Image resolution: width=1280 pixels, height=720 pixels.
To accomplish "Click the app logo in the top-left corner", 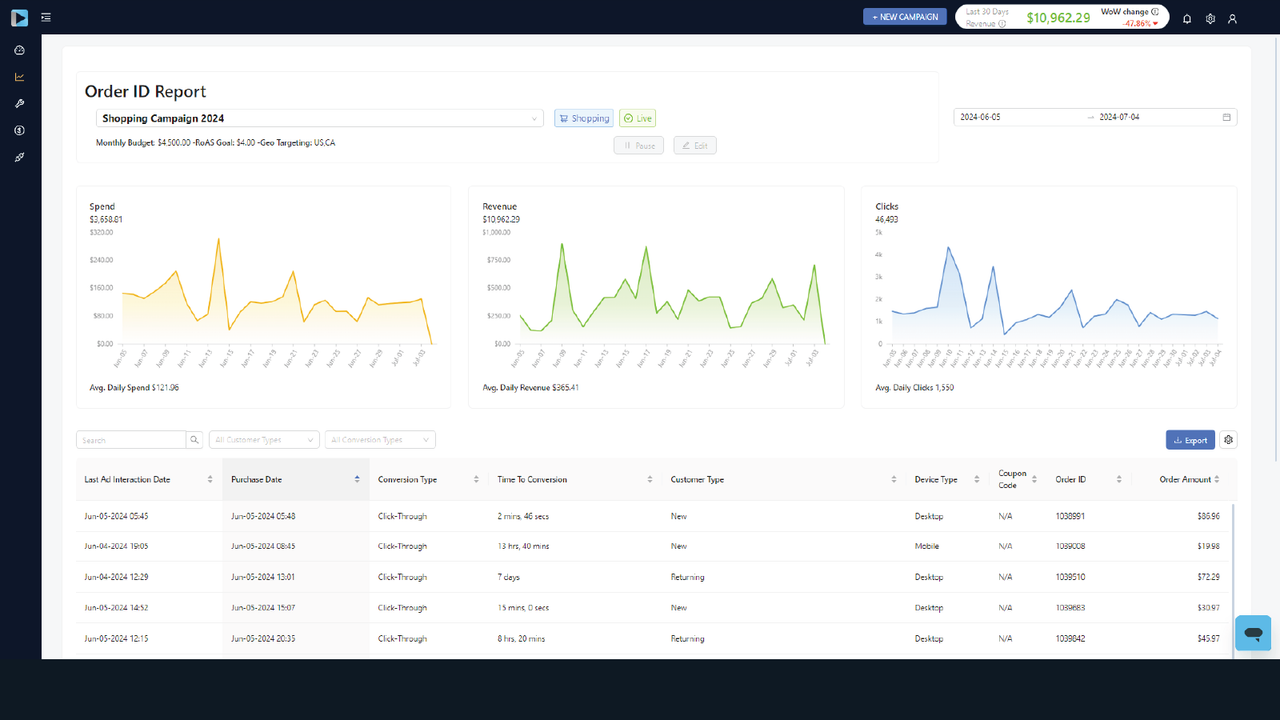I will point(20,17).
